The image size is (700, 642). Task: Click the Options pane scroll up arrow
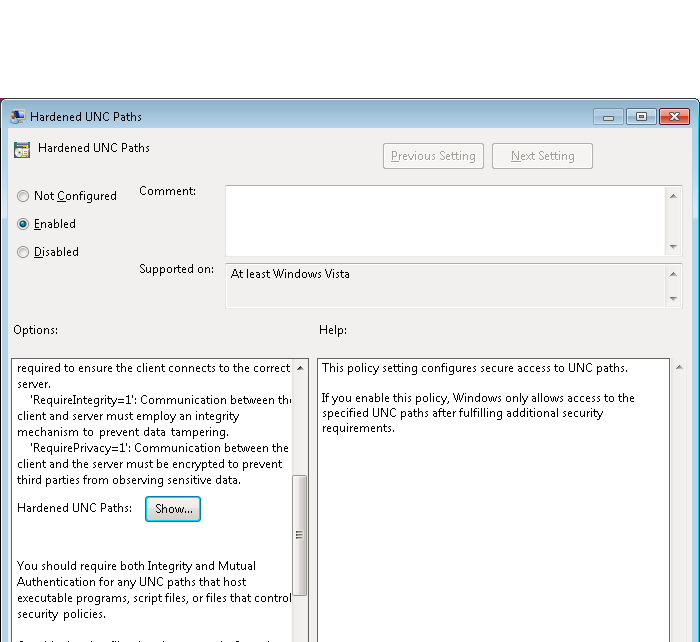300,368
